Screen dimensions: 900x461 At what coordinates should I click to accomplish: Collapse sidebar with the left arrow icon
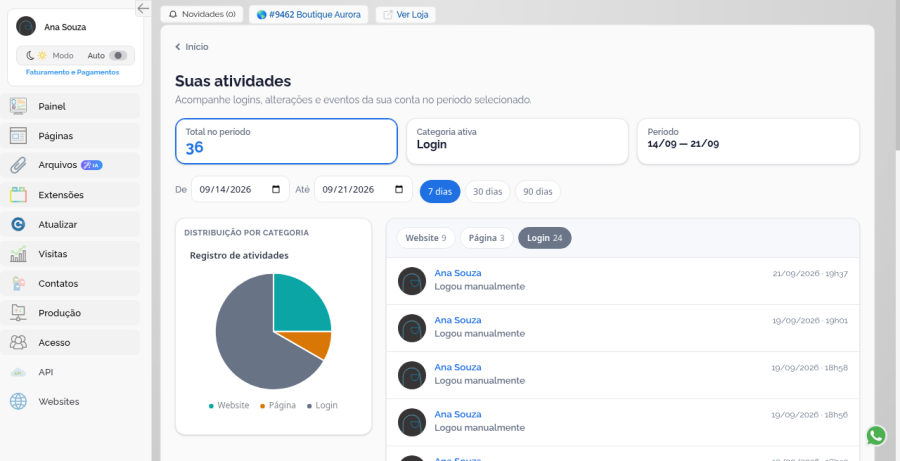tap(143, 8)
